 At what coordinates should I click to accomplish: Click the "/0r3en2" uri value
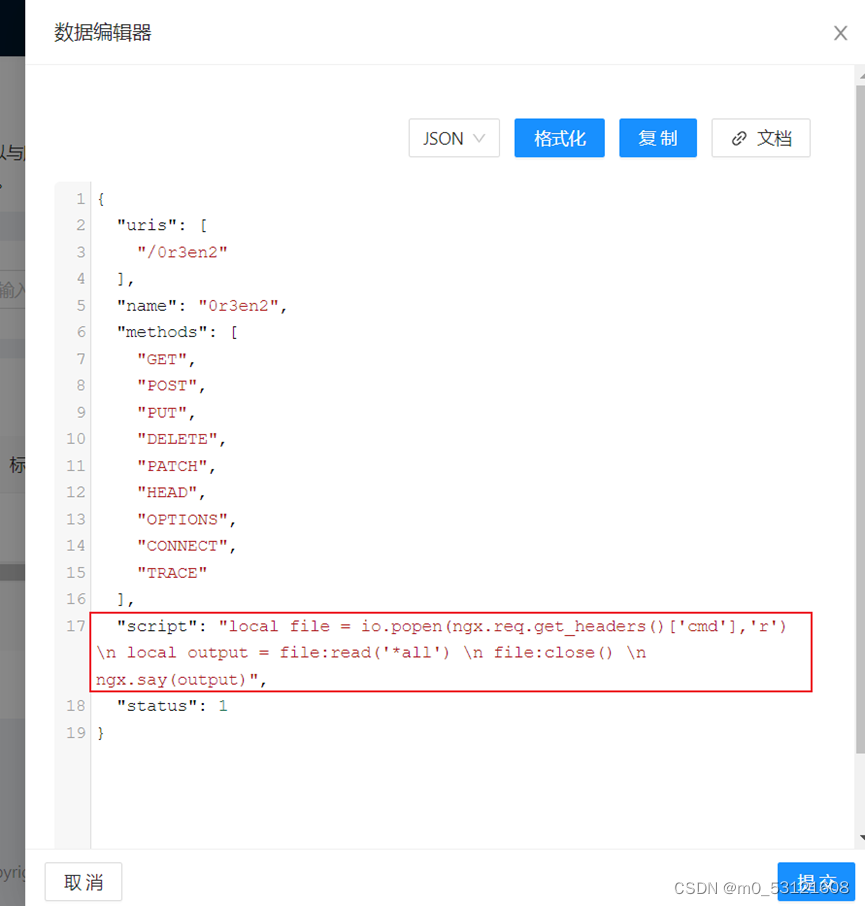pos(182,253)
